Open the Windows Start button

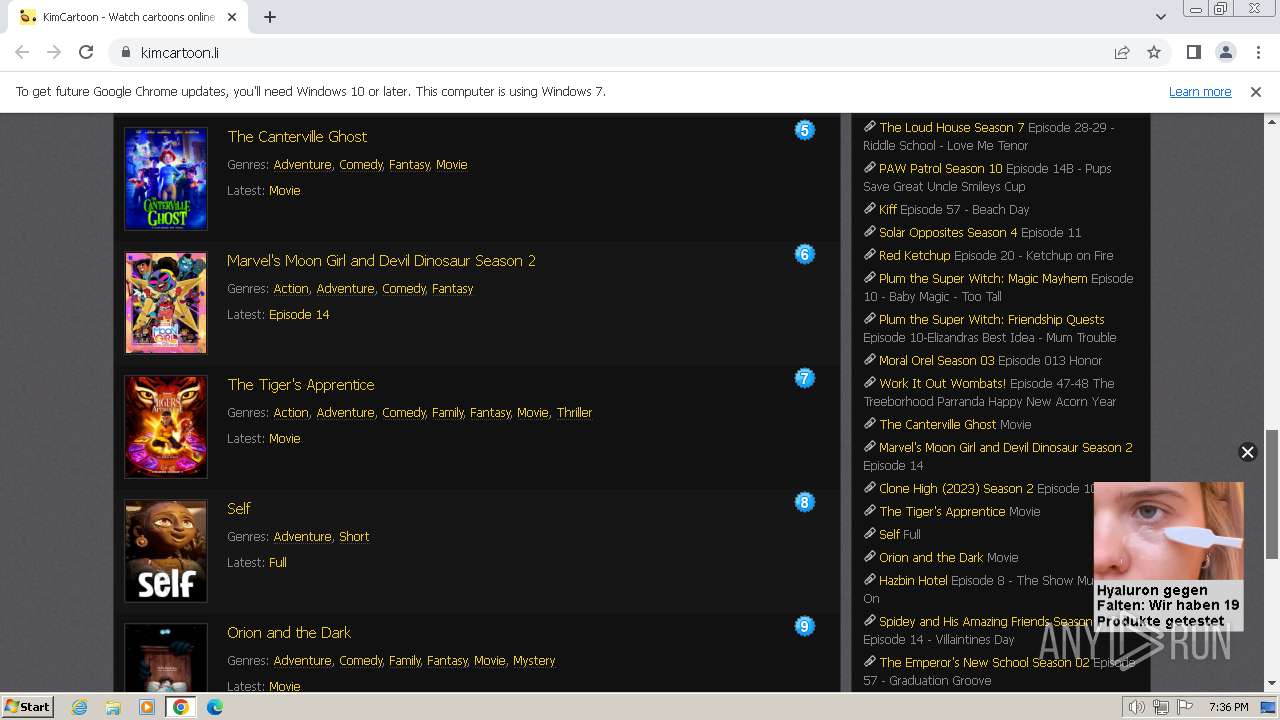(x=28, y=706)
